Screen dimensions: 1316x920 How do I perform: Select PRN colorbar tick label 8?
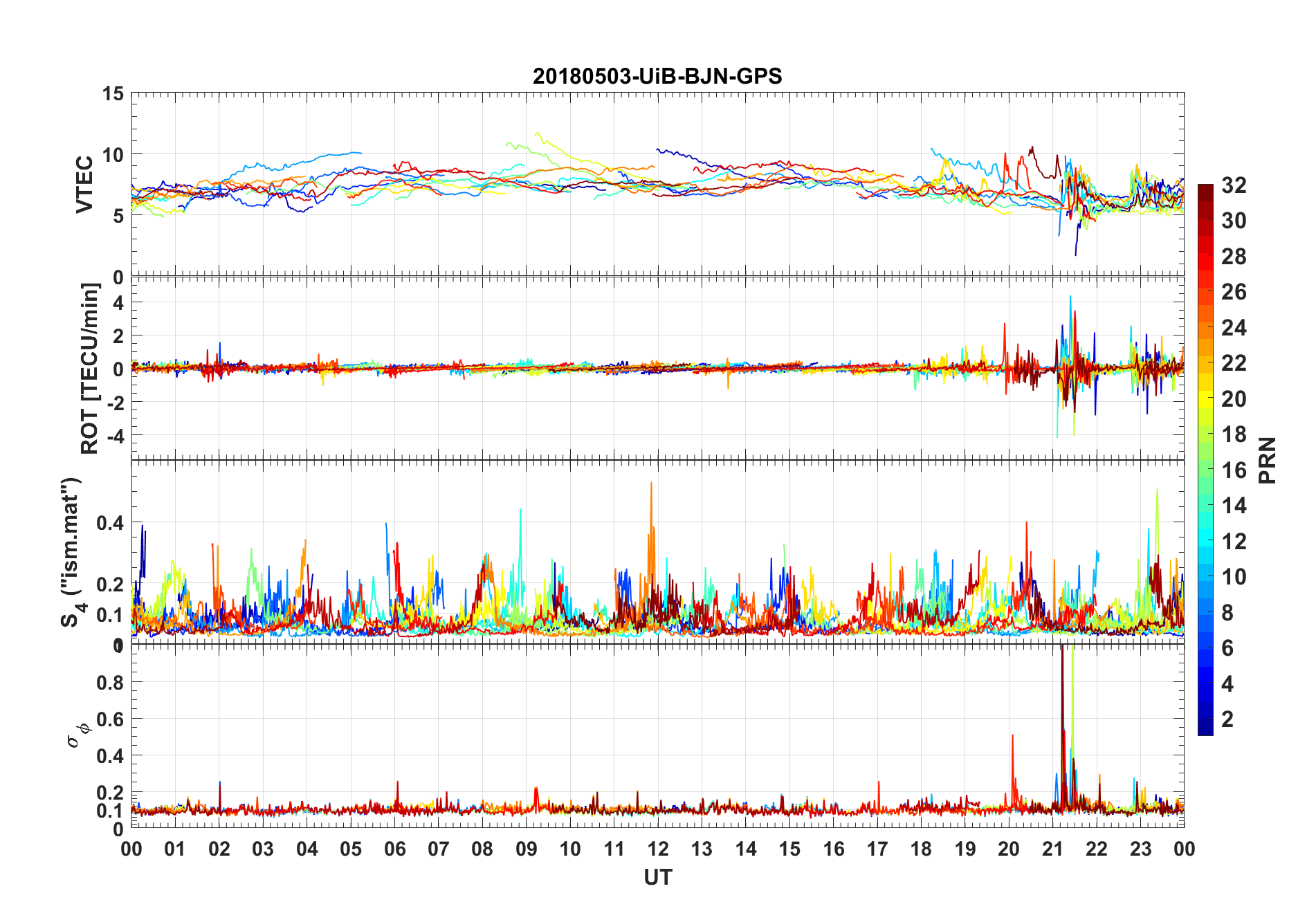point(1227,612)
